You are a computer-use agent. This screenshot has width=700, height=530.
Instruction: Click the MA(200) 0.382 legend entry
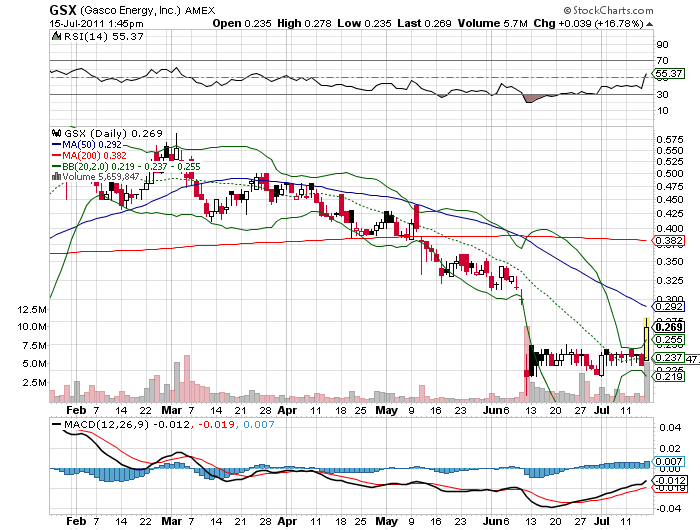pos(89,156)
